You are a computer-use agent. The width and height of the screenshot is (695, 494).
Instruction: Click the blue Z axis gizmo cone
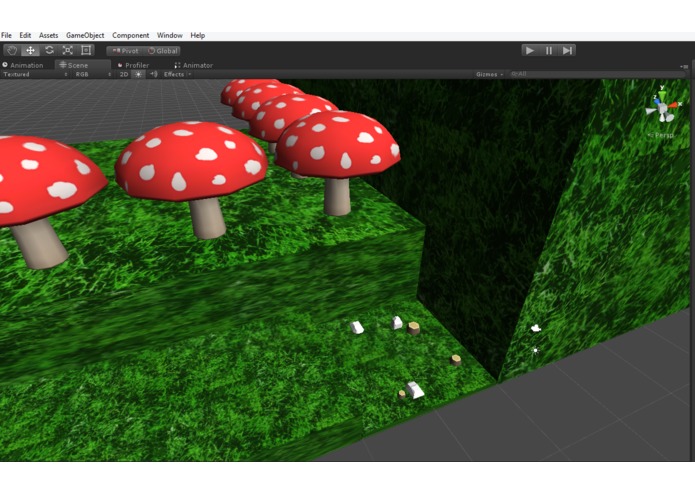pos(656,102)
